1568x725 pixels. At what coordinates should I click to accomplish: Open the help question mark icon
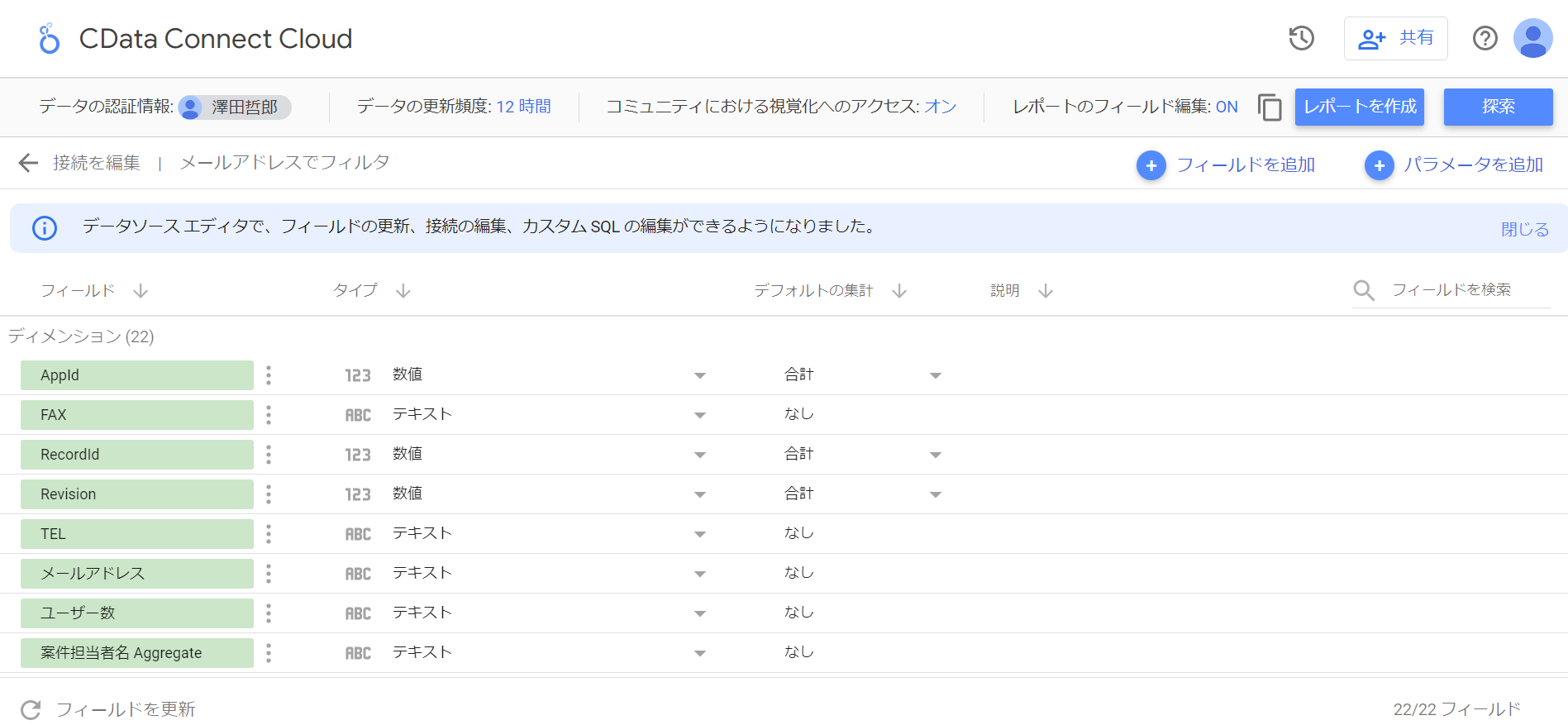tap(1485, 38)
